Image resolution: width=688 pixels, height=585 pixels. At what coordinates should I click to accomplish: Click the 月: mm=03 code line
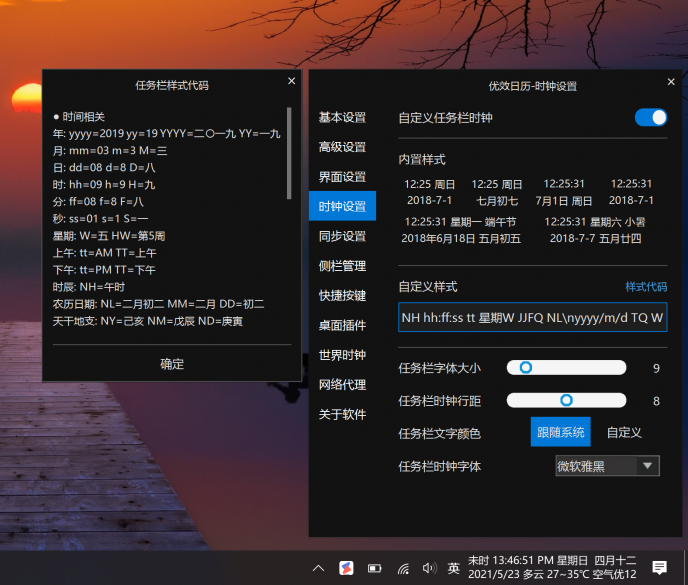[x=110, y=151]
